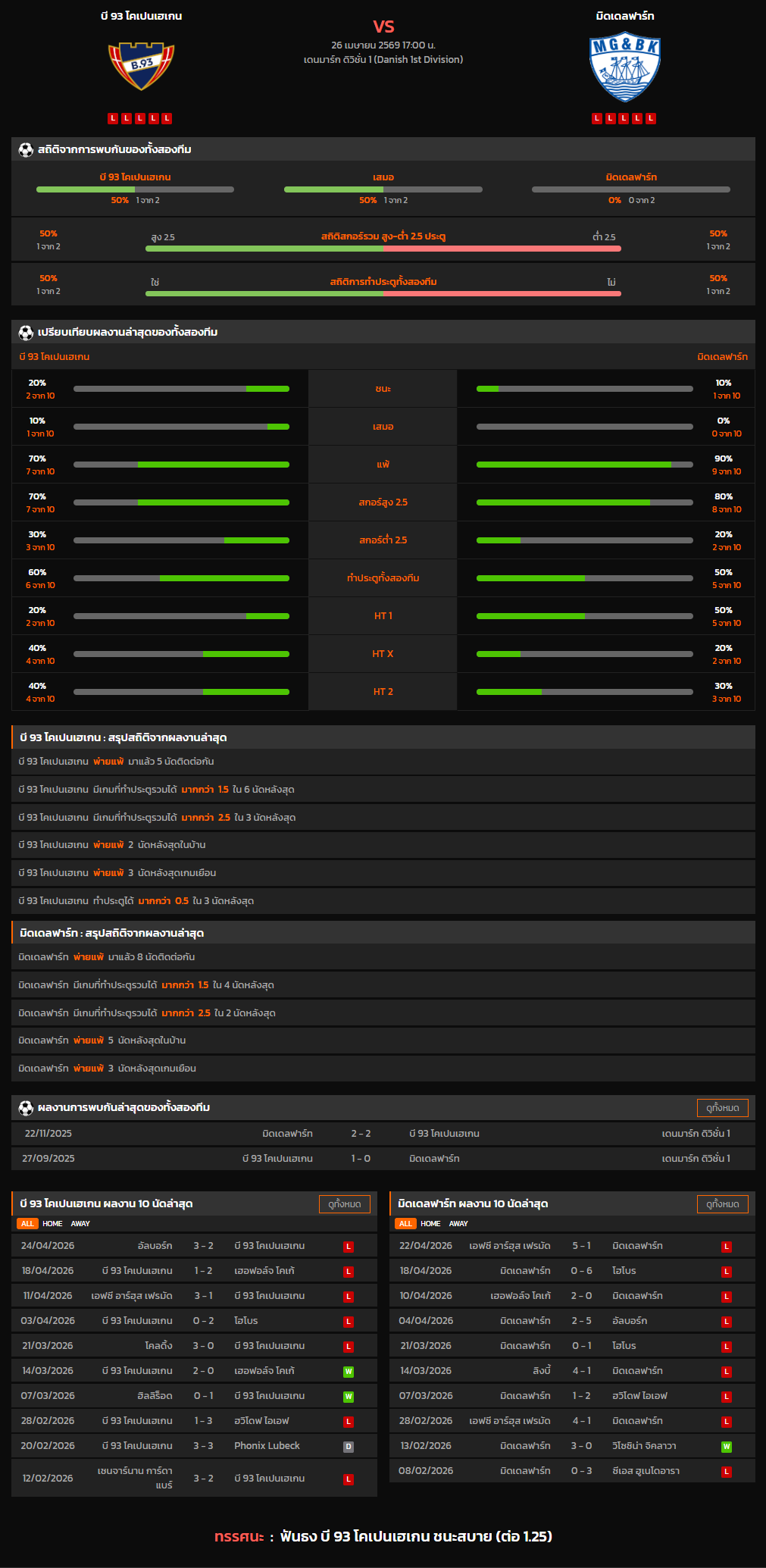Click soccer ball icon beside recent form comparison header
This screenshot has height=1568, width=766.
(x=26, y=332)
